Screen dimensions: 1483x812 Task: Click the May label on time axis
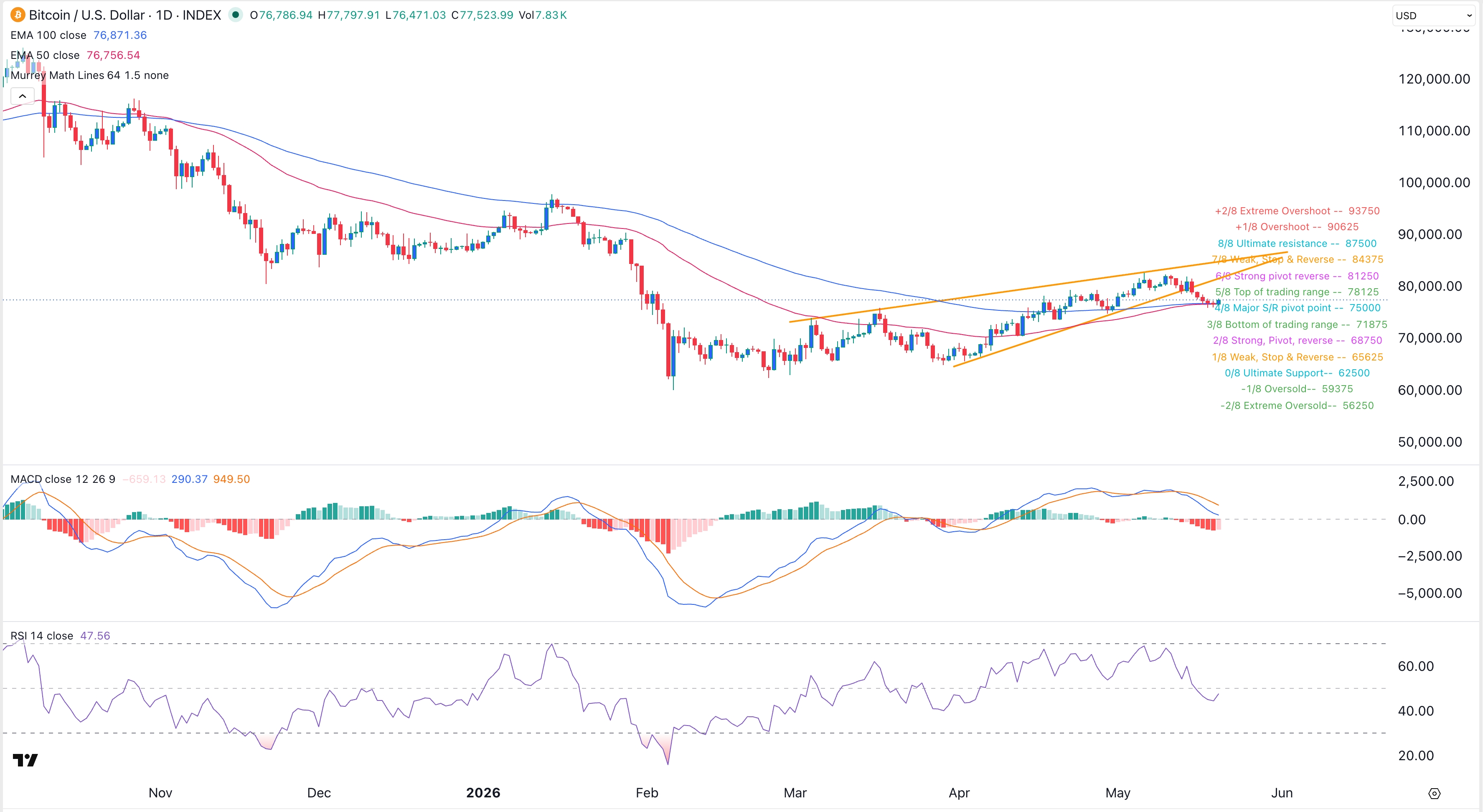point(1118,793)
